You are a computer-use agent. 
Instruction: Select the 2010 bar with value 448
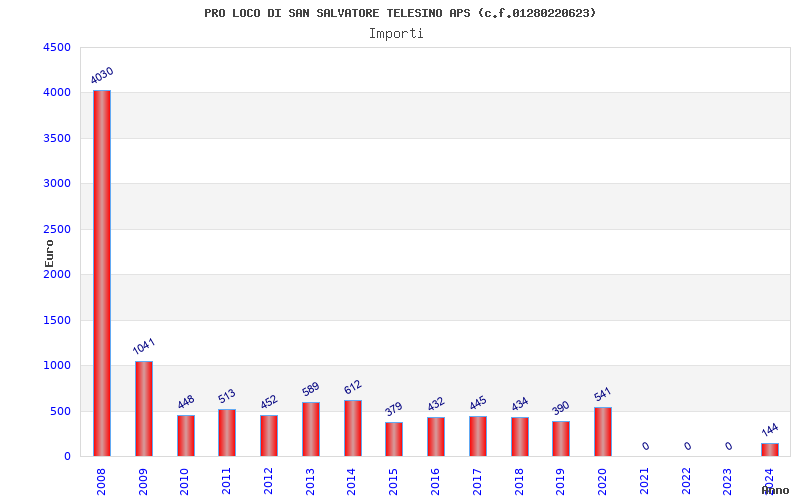pos(186,436)
